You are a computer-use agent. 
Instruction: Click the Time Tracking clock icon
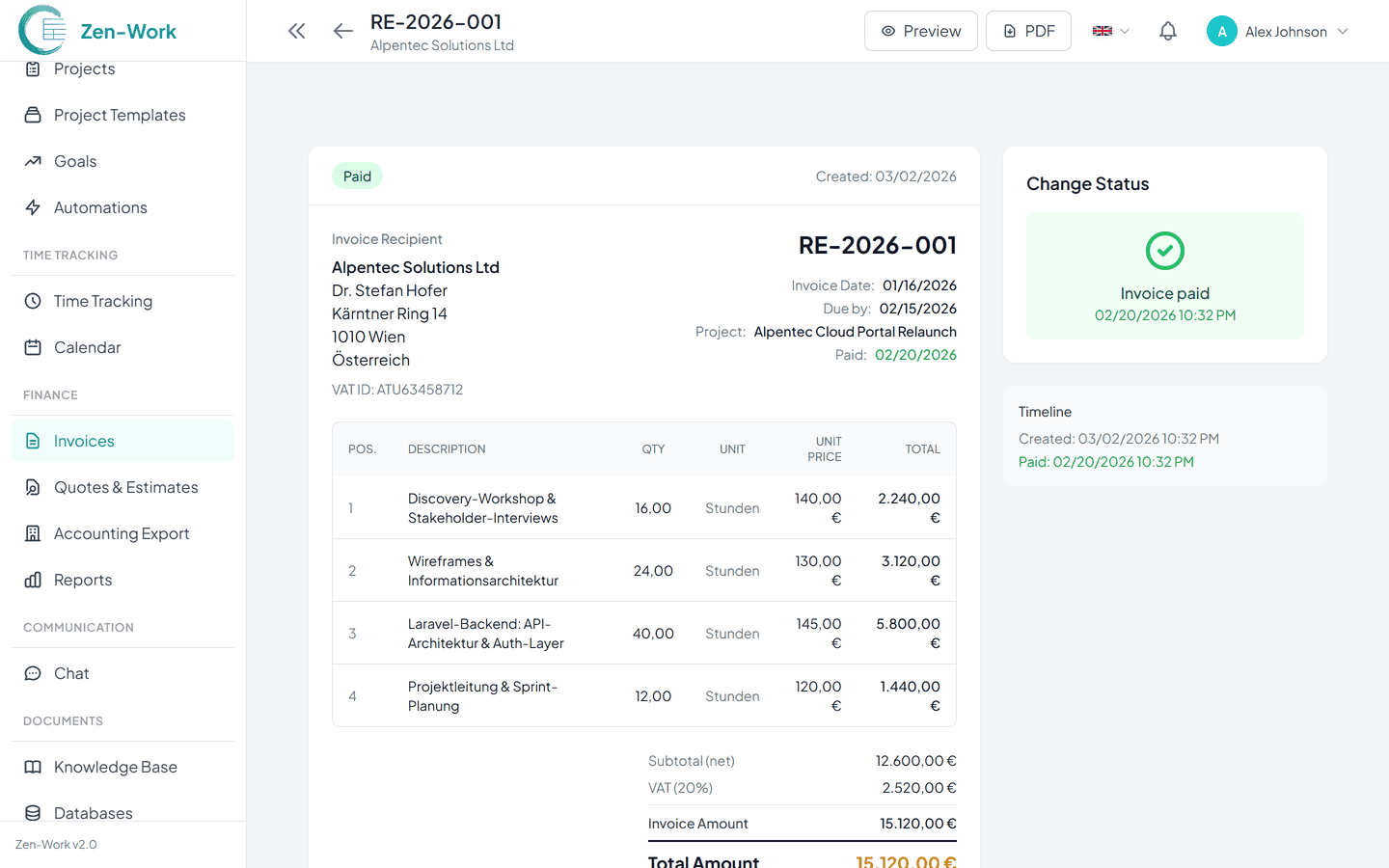[x=33, y=301]
